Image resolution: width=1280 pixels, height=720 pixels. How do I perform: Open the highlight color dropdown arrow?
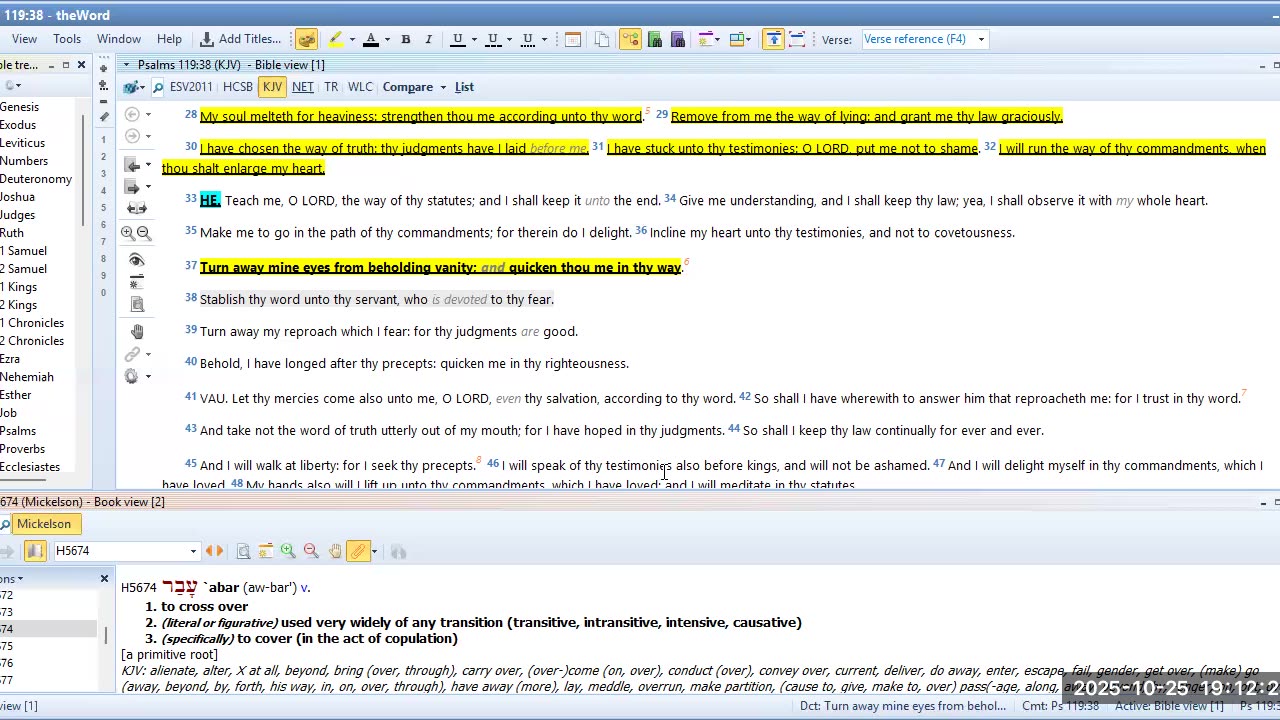(x=352, y=40)
